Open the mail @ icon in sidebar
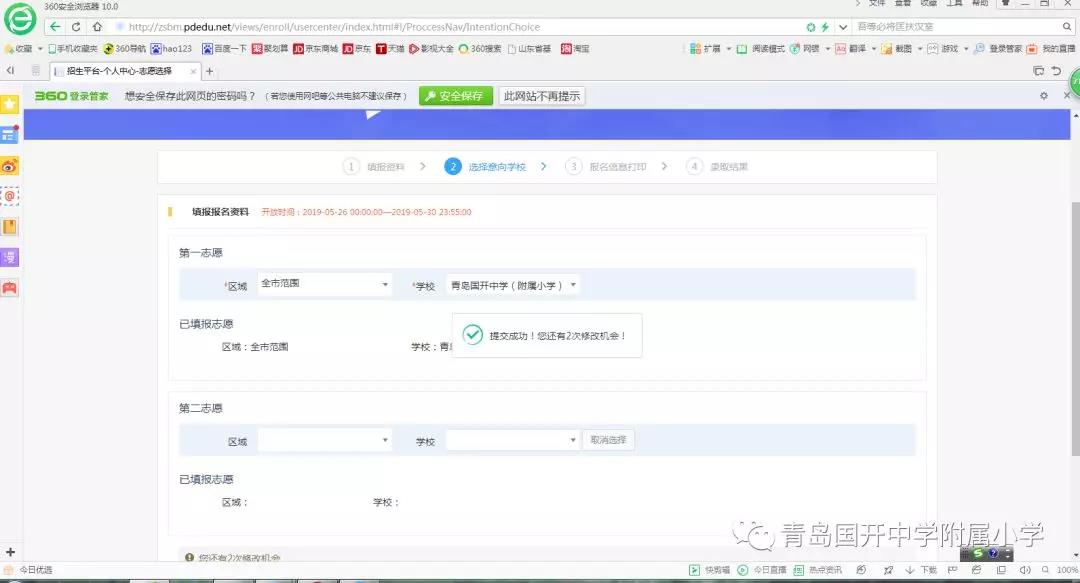 [10, 197]
